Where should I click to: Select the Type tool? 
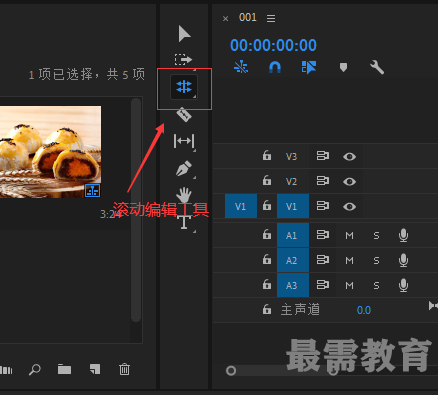184,222
